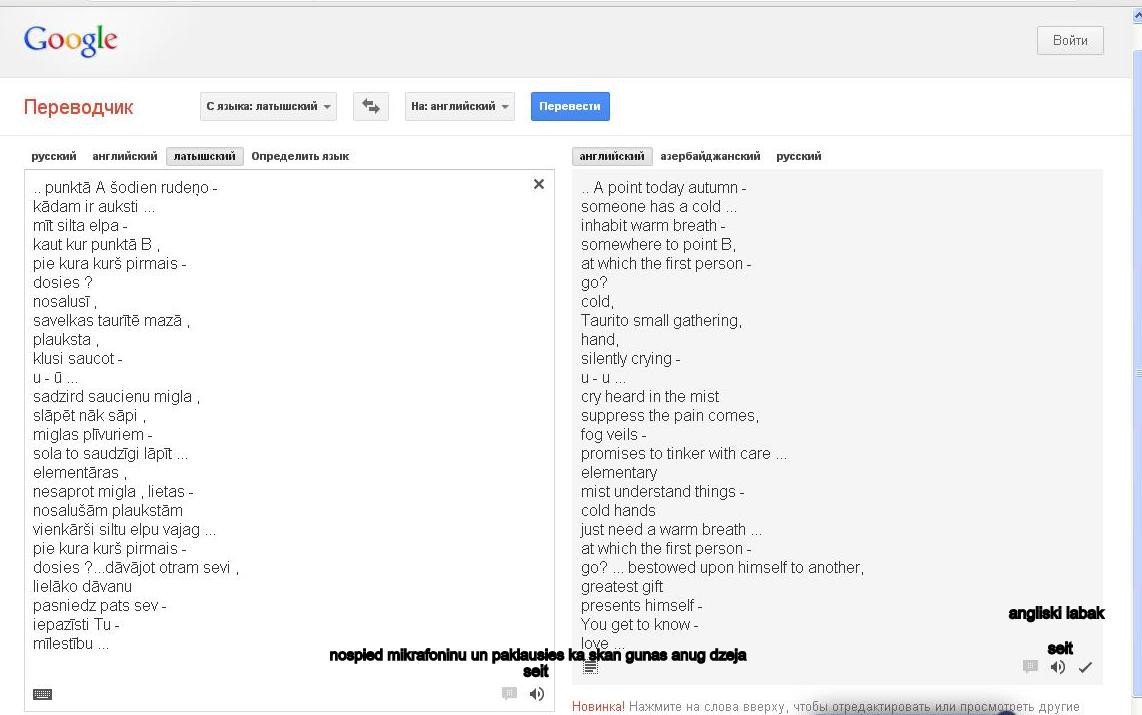Click translated line 'cry heard in the mist'

click(x=650, y=397)
